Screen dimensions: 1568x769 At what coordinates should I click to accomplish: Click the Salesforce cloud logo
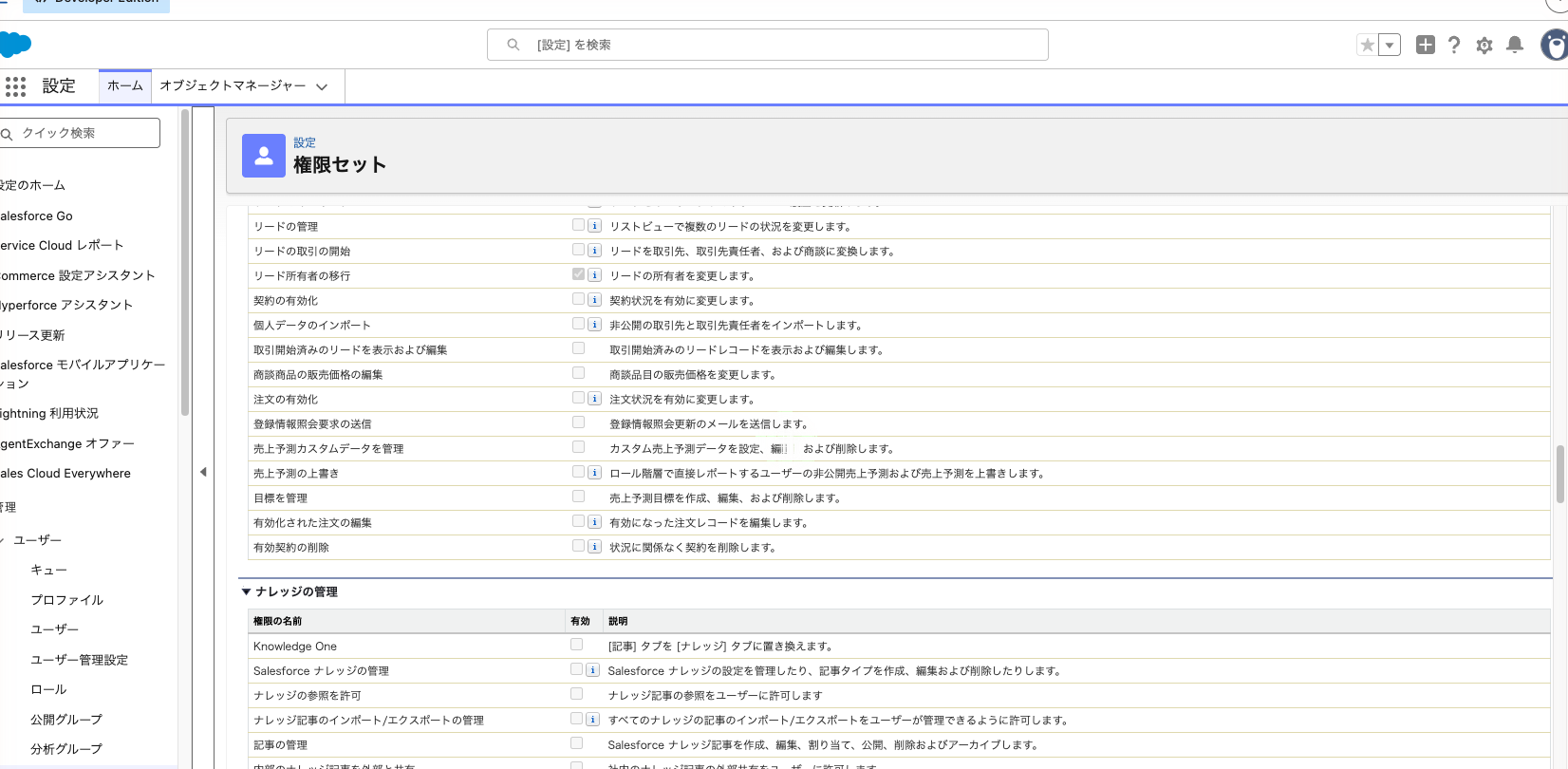click(x=15, y=45)
